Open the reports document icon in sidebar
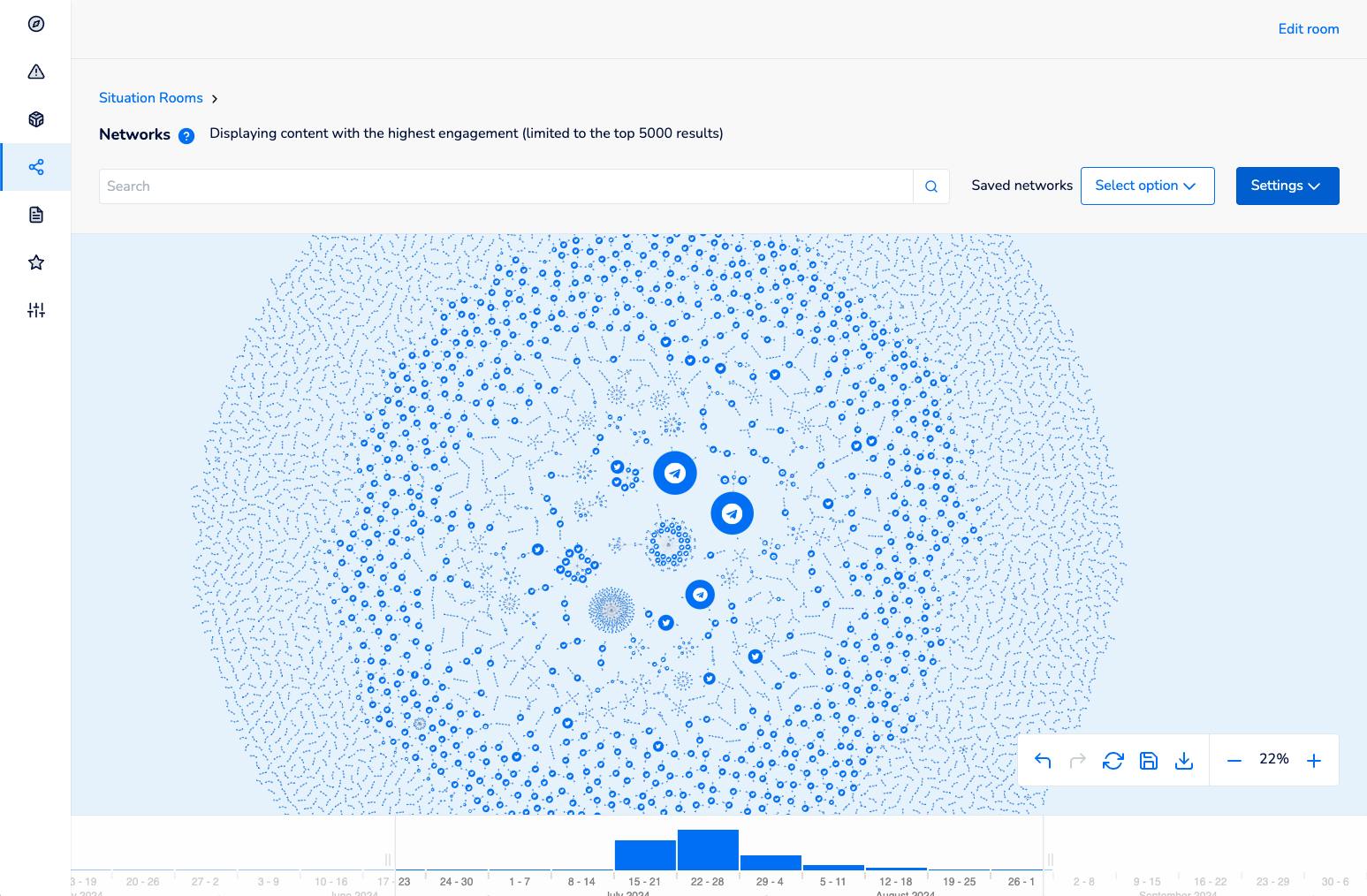The width and height of the screenshot is (1367, 896). click(x=35, y=214)
